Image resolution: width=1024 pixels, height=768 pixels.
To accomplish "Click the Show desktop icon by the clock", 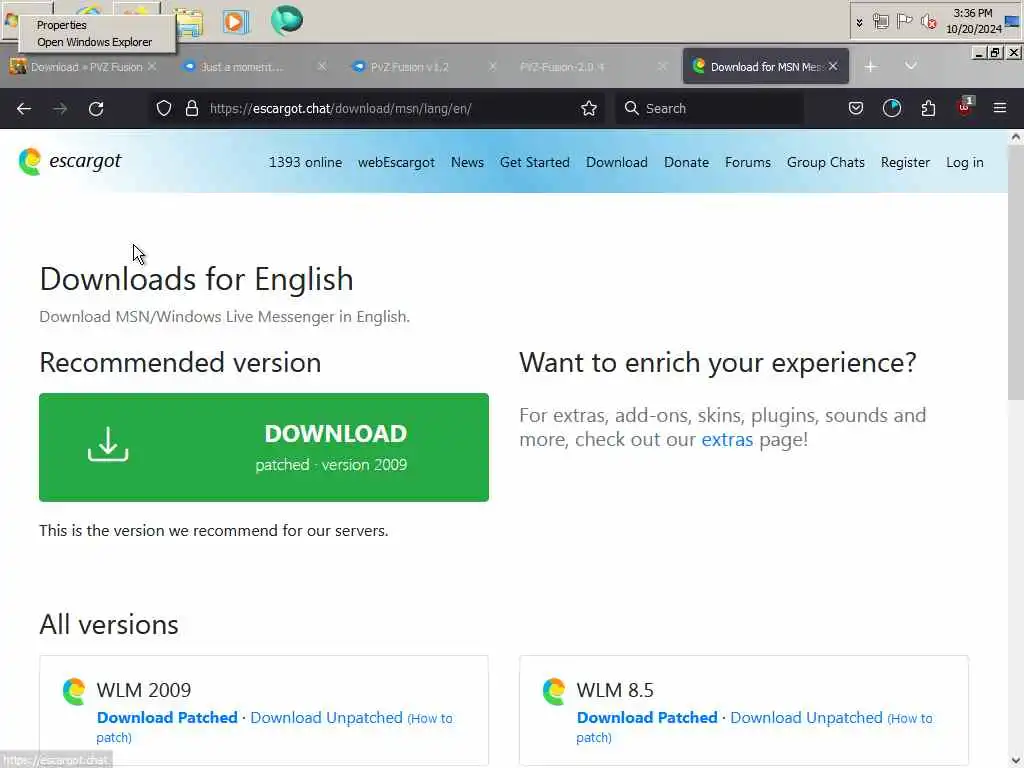I will [1012, 22].
